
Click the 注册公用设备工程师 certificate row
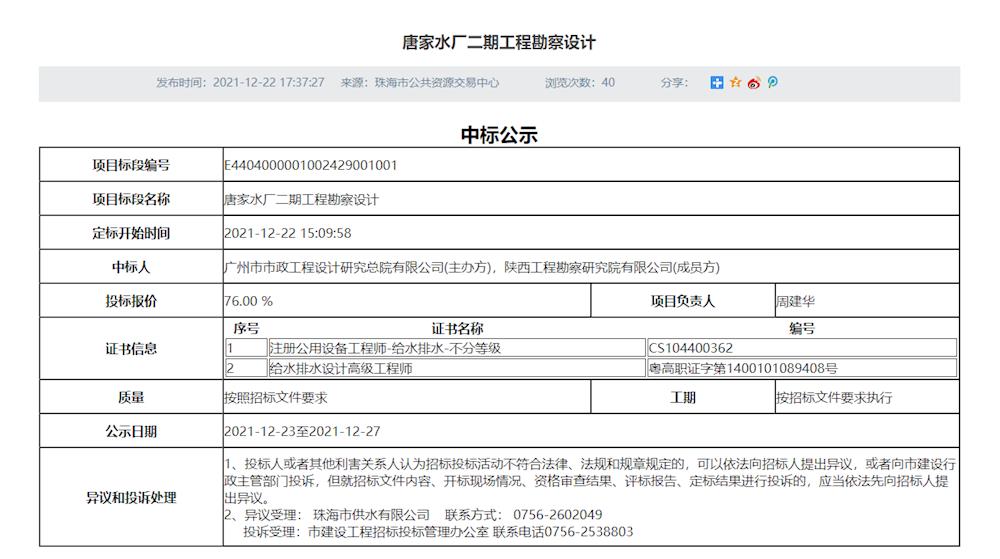[x=385, y=348]
